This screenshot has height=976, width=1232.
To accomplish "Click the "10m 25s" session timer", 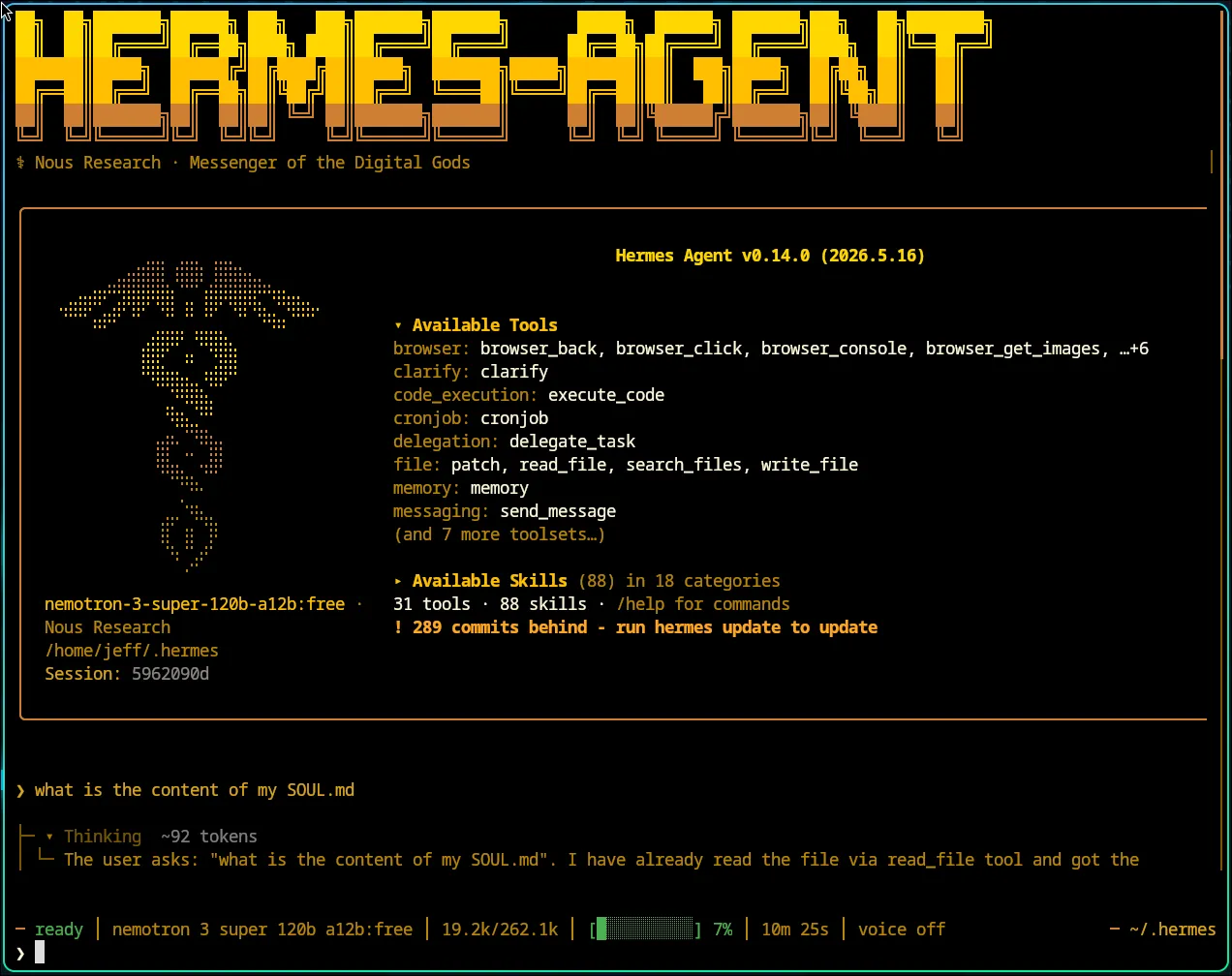I will tap(795, 930).
